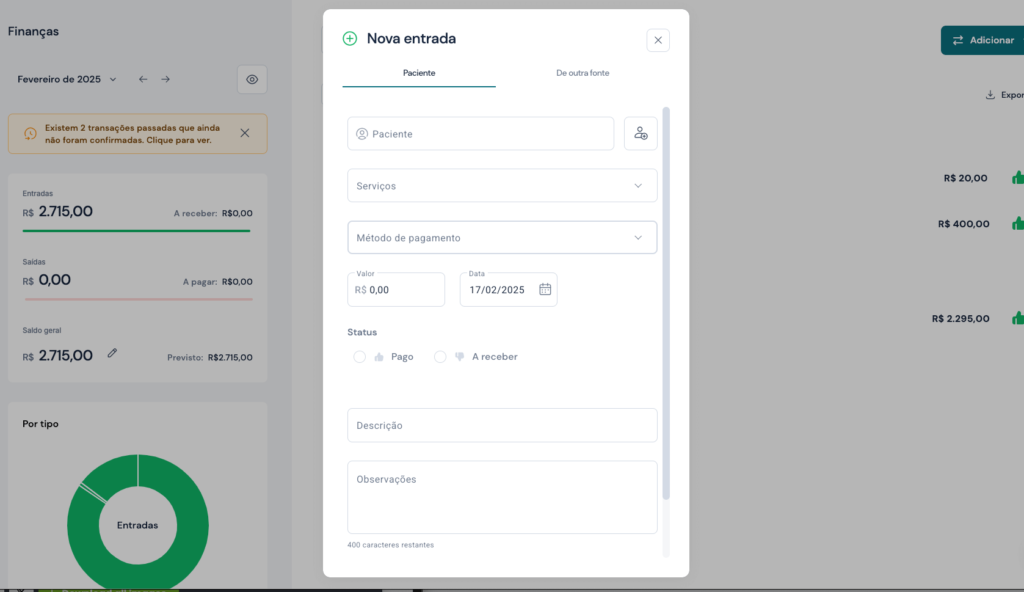Go to previous month with left arrow
1024x592 pixels.
143,79
